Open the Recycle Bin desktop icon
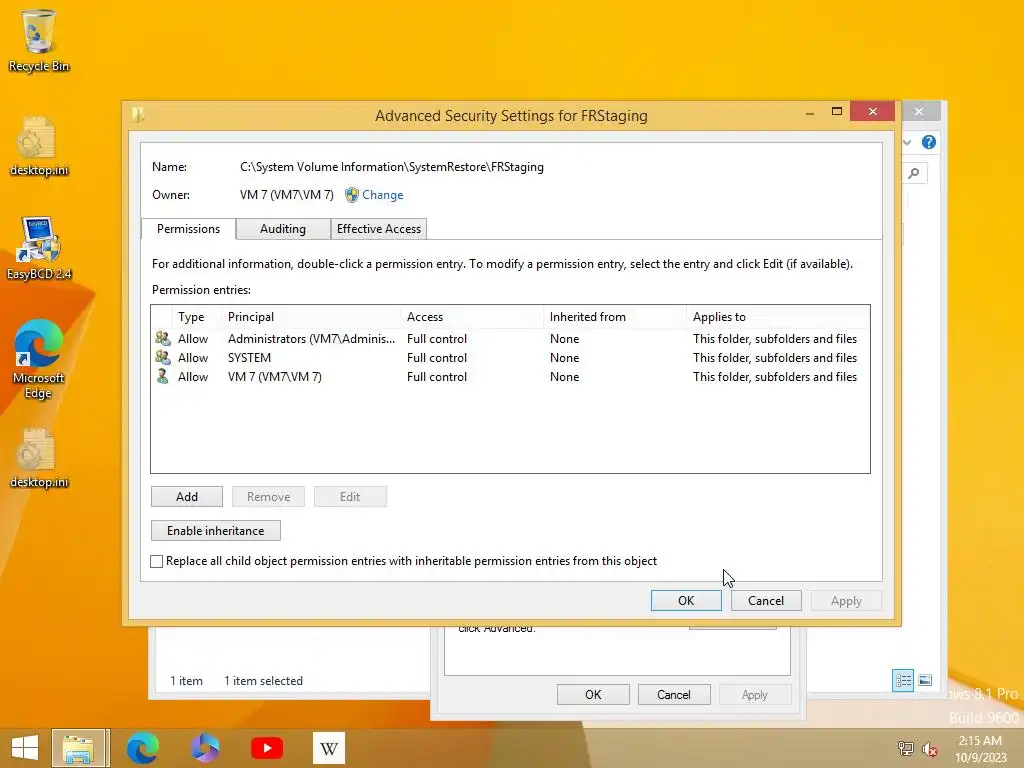 point(39,40)
